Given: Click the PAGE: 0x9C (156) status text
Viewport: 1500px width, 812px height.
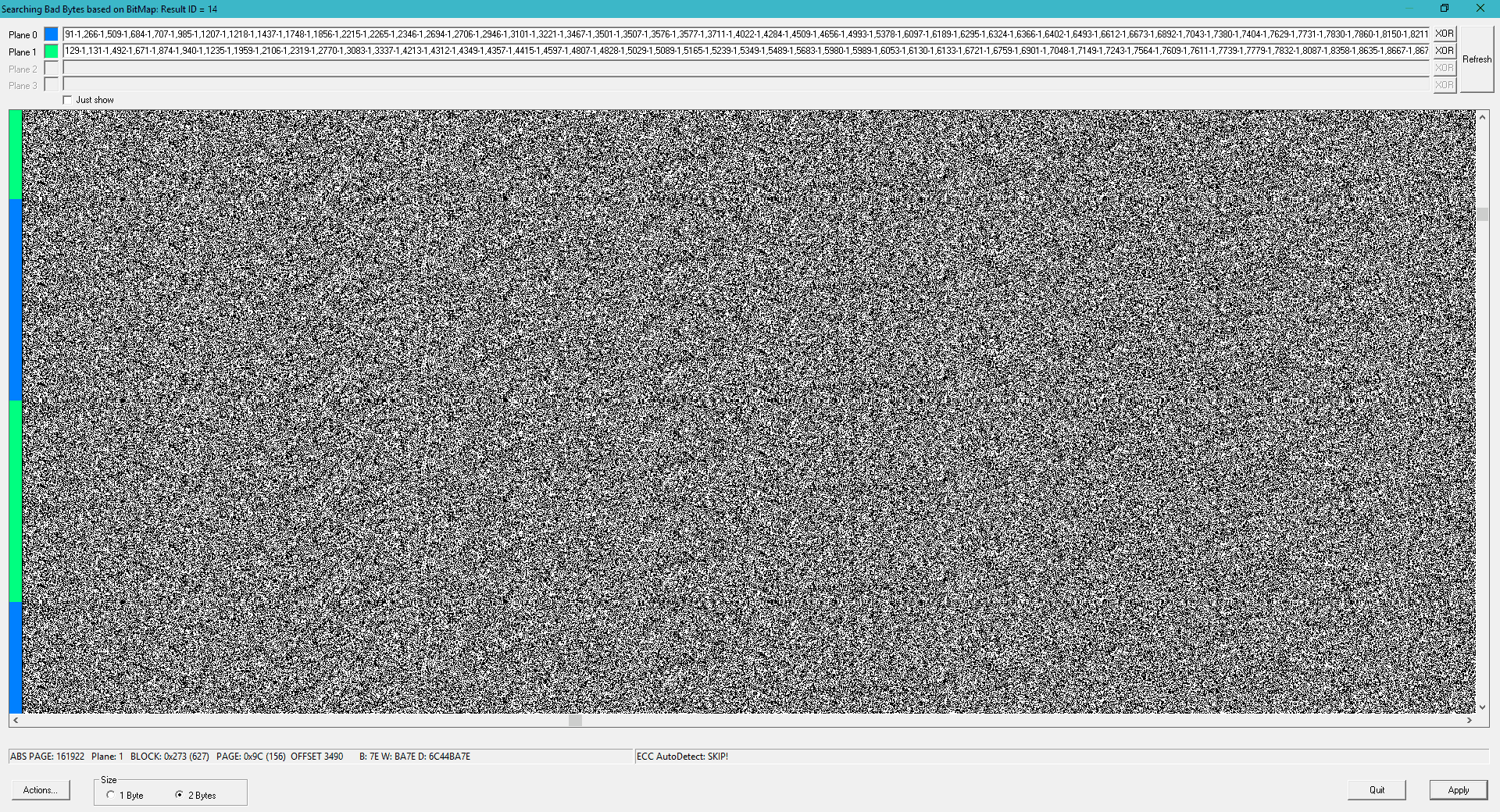Looking at the screenshot, I should coord(251,757).
